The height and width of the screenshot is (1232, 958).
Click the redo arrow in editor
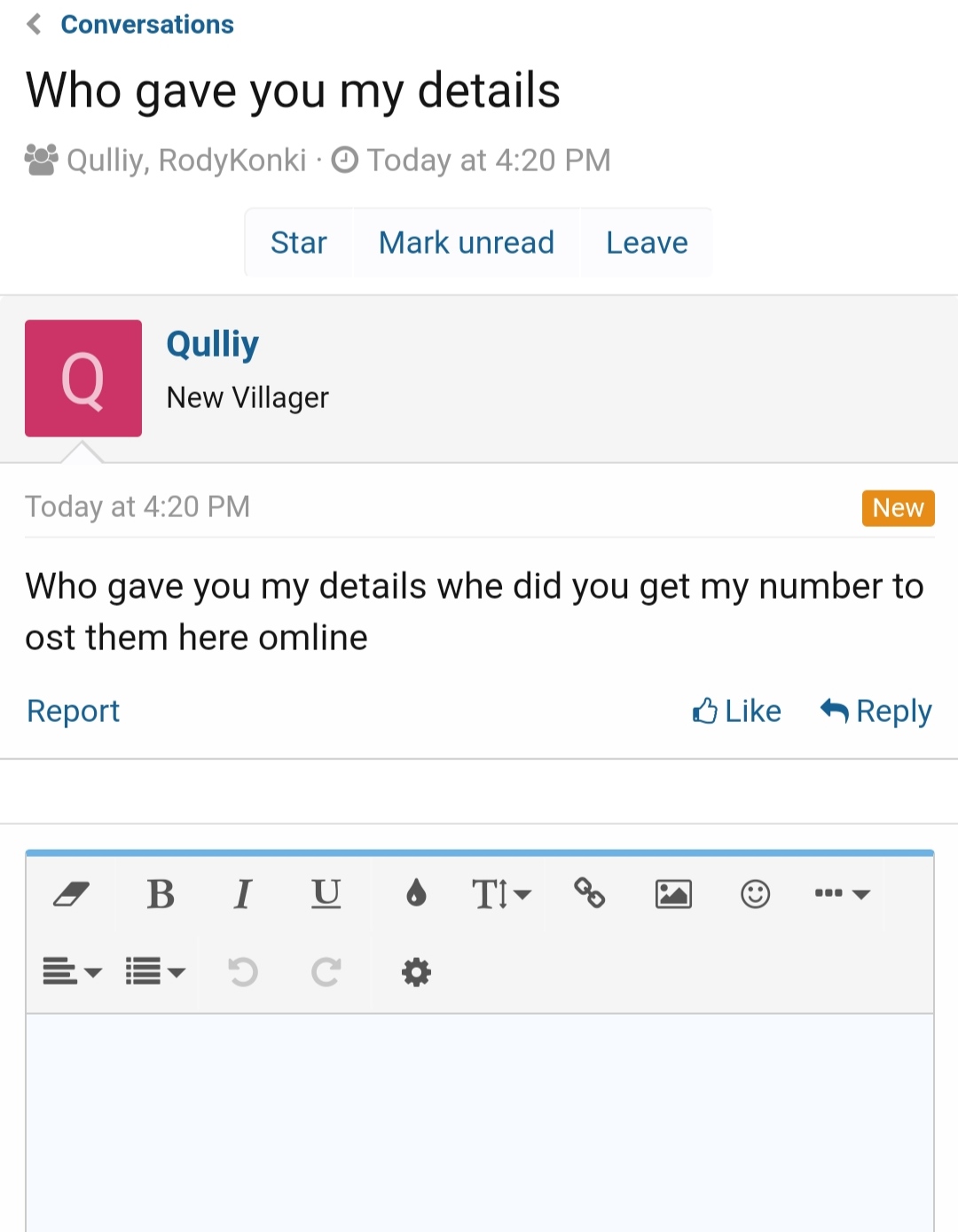[326, 972]
